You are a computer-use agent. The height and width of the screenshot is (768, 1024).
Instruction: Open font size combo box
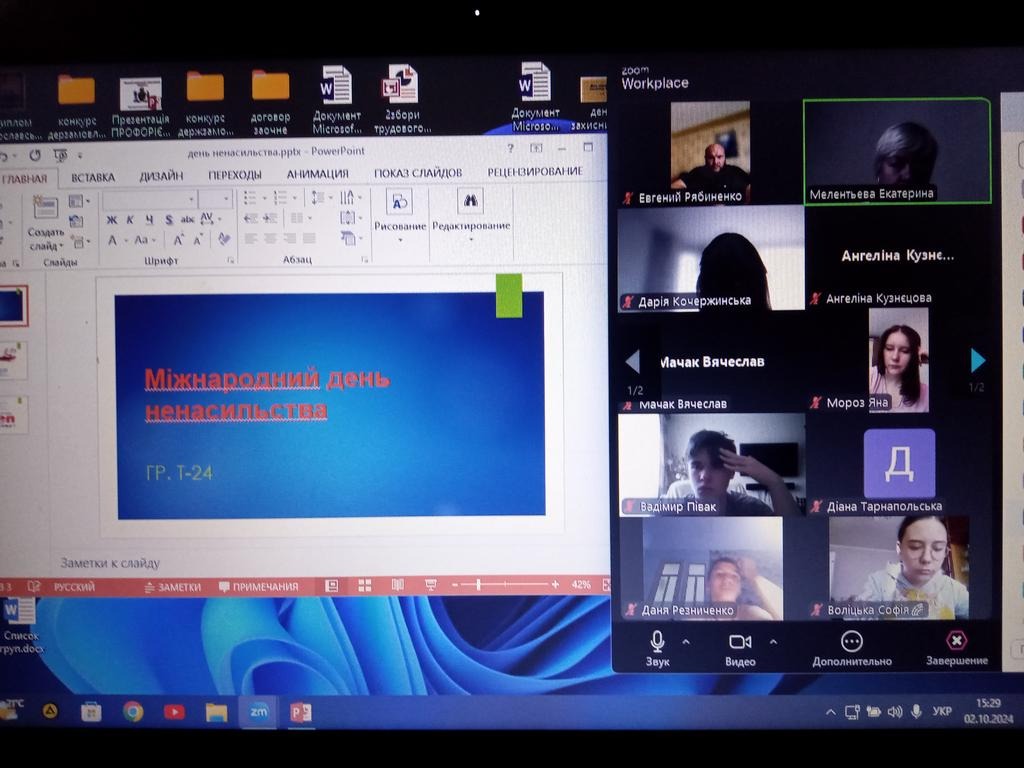pyautogui.click(x=215, y=198)
